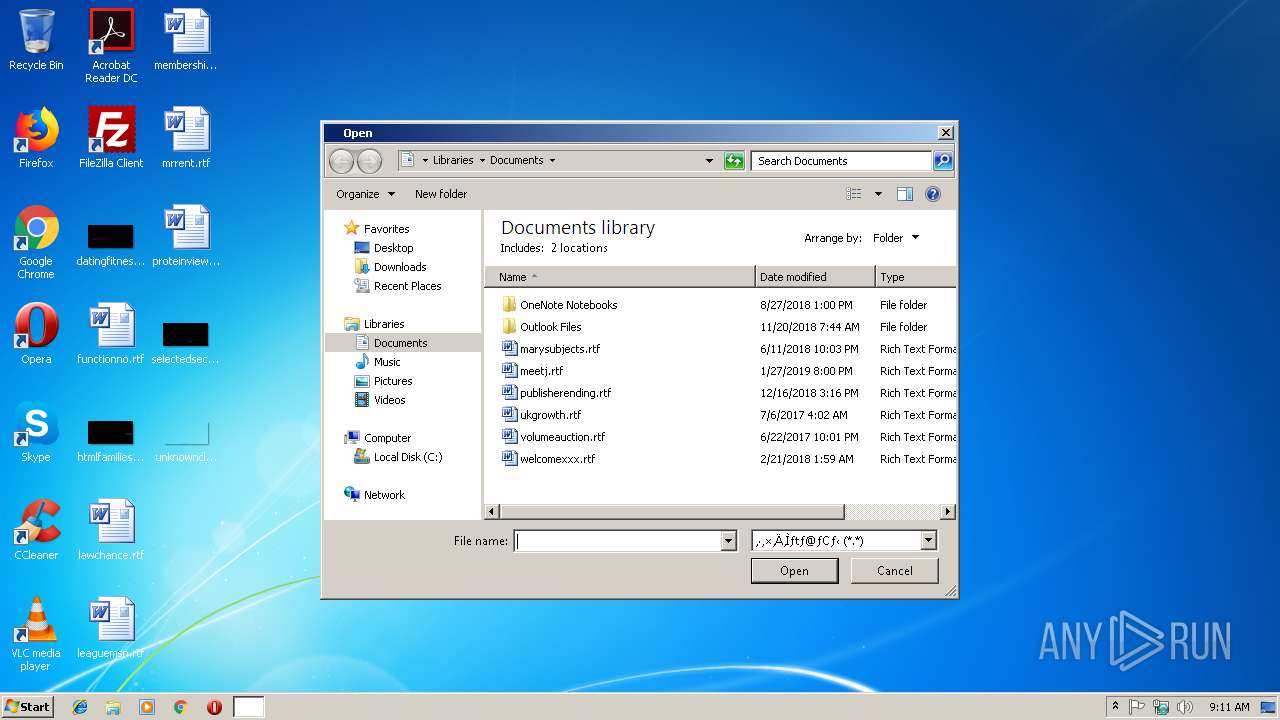The width and height of the screenshot is (1280, 720).
Task: Click the Search Documents field
Action: pyautogui.click(x=841, y=160)
